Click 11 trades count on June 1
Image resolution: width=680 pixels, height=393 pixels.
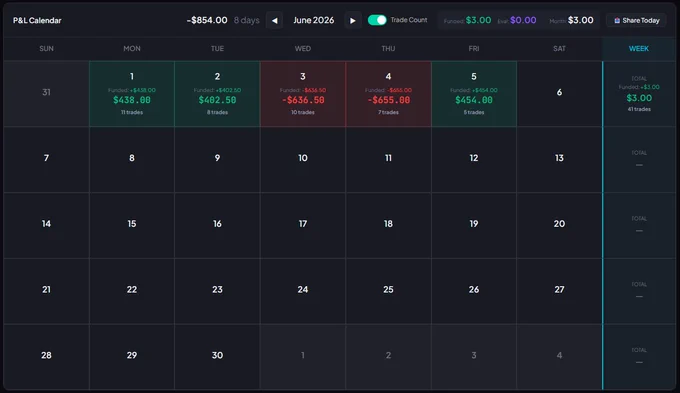(132, 112)
